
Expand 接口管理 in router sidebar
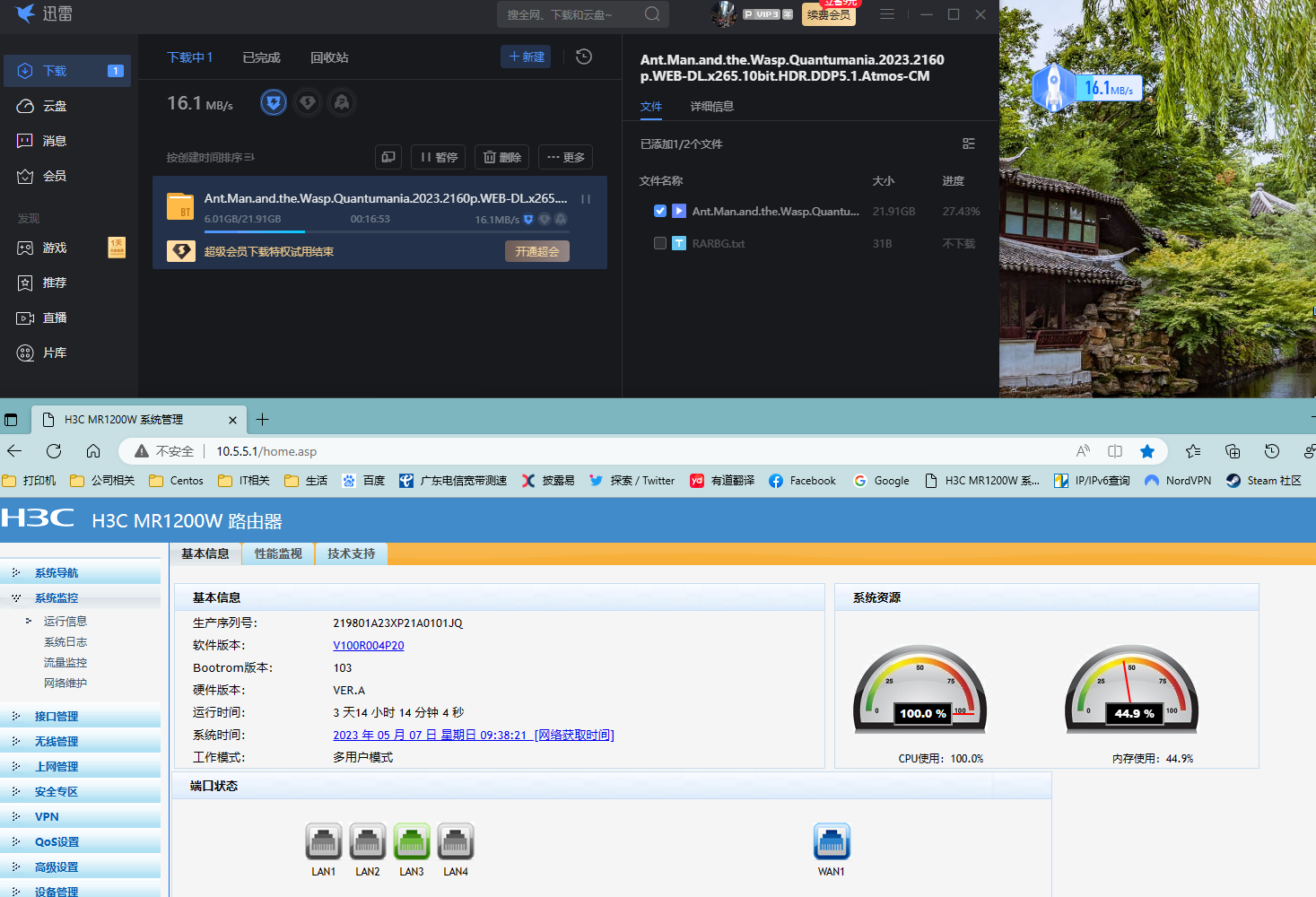coord(57,717)
